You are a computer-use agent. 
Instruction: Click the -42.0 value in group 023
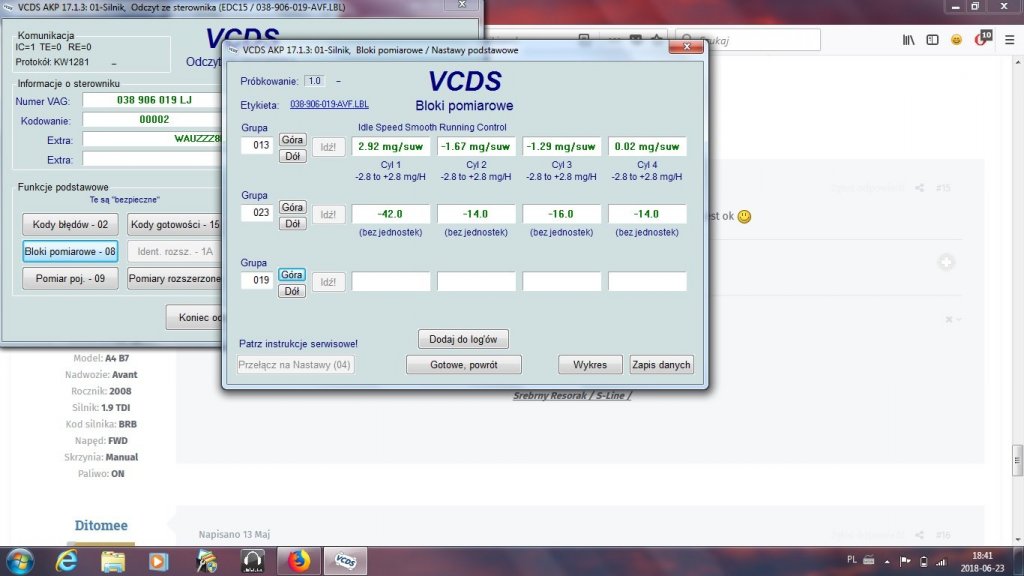click(391, 214)
